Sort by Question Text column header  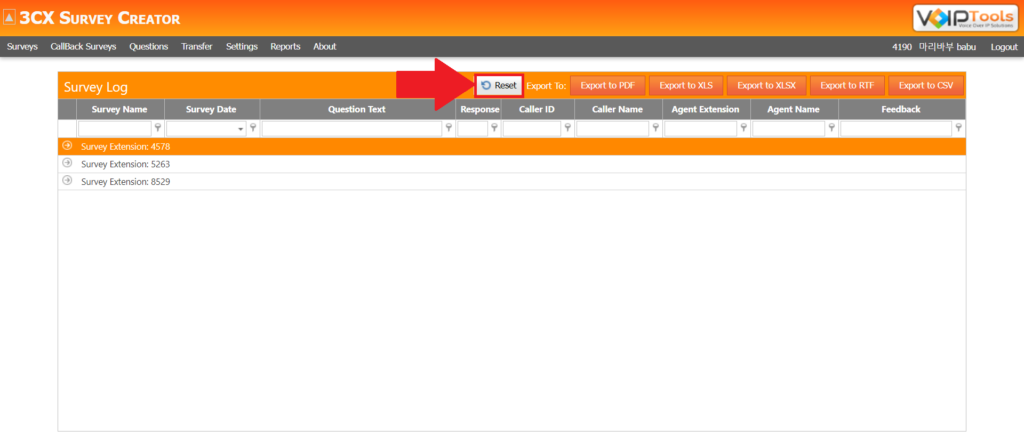click(x=358, y=109)
